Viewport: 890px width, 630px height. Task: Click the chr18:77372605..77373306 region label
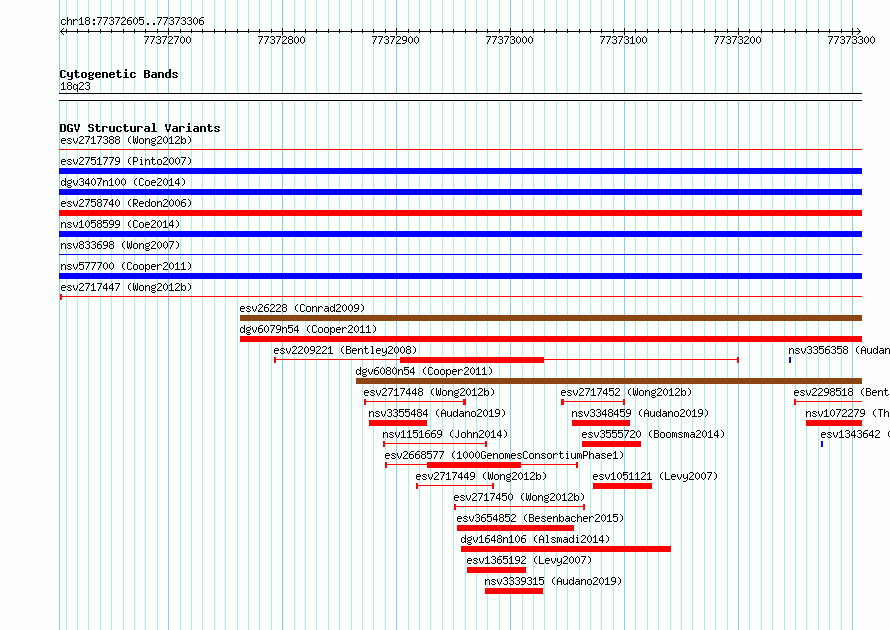pos(132,21)
